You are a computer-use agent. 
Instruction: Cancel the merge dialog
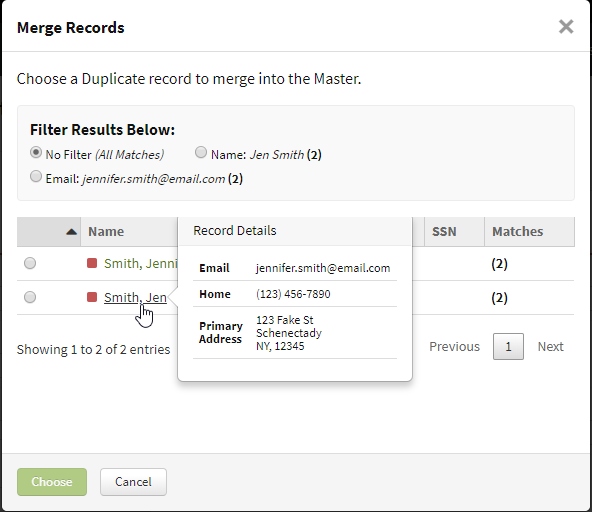[x=133, y=482]
